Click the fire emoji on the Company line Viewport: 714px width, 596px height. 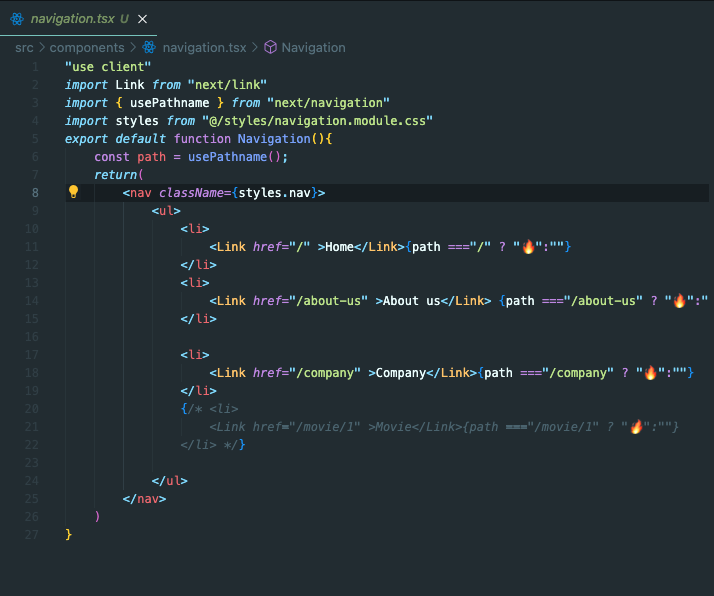point(650,373)
